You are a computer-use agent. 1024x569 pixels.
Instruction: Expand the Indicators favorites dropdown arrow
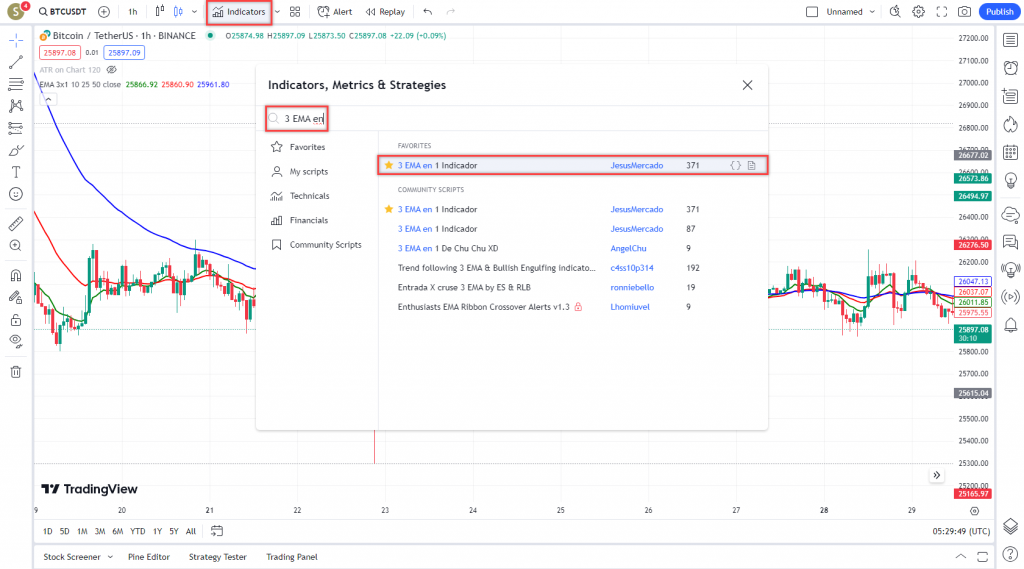point(278,12)
